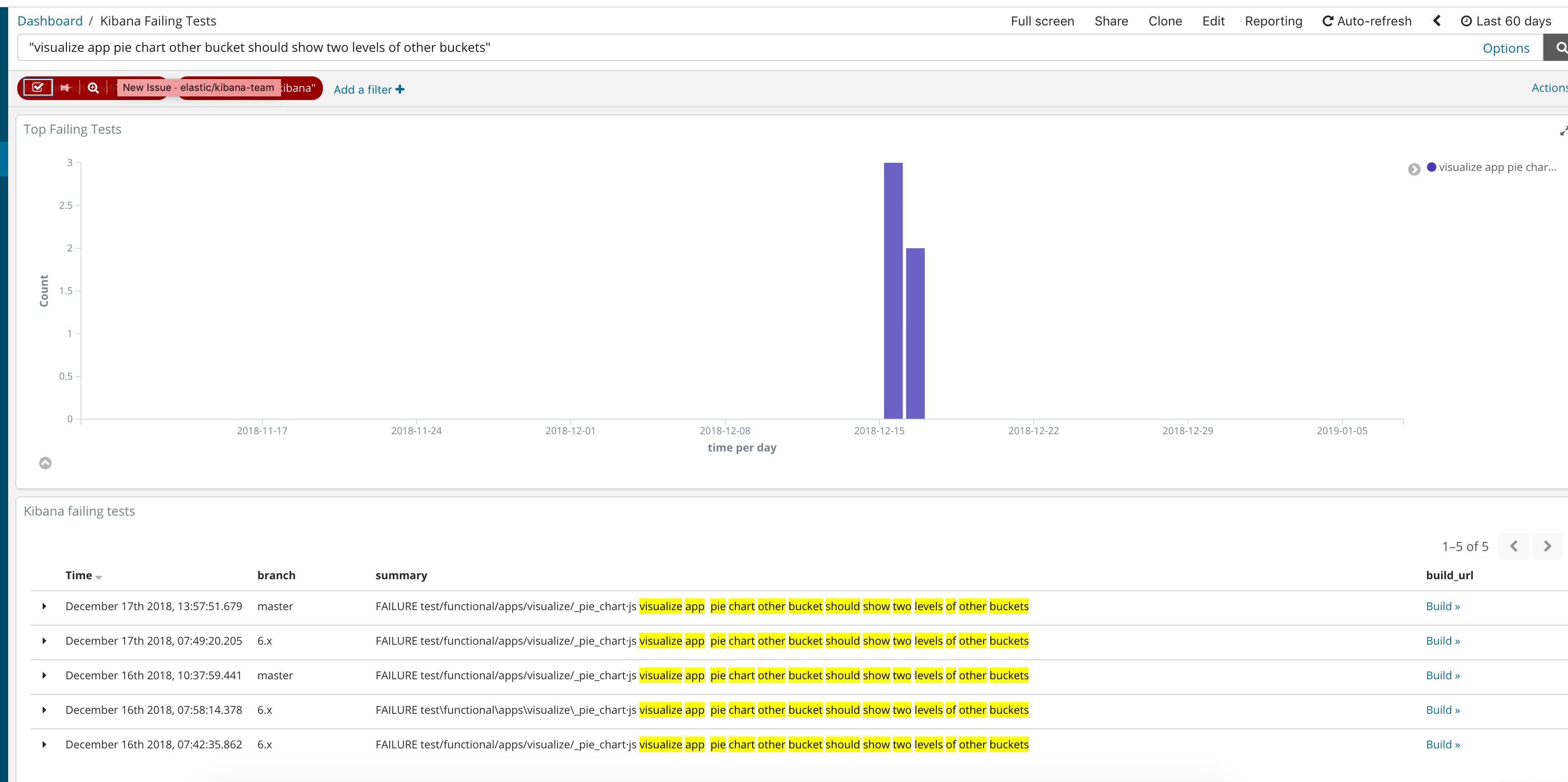The image size is (1568, 782).
Task: Open Build link for December 16th 10:37 row
Action: point(1442,676)
